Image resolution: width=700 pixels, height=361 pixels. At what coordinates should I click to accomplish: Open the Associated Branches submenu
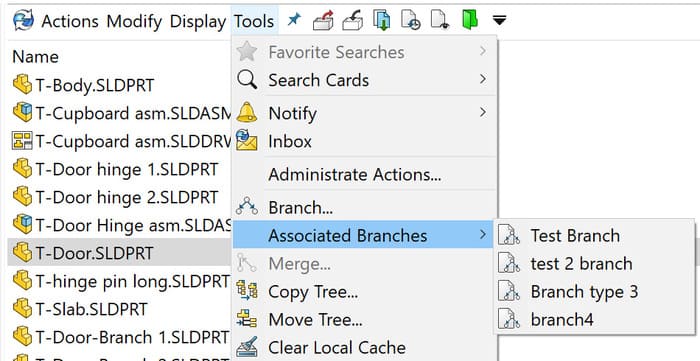point(363,235)
